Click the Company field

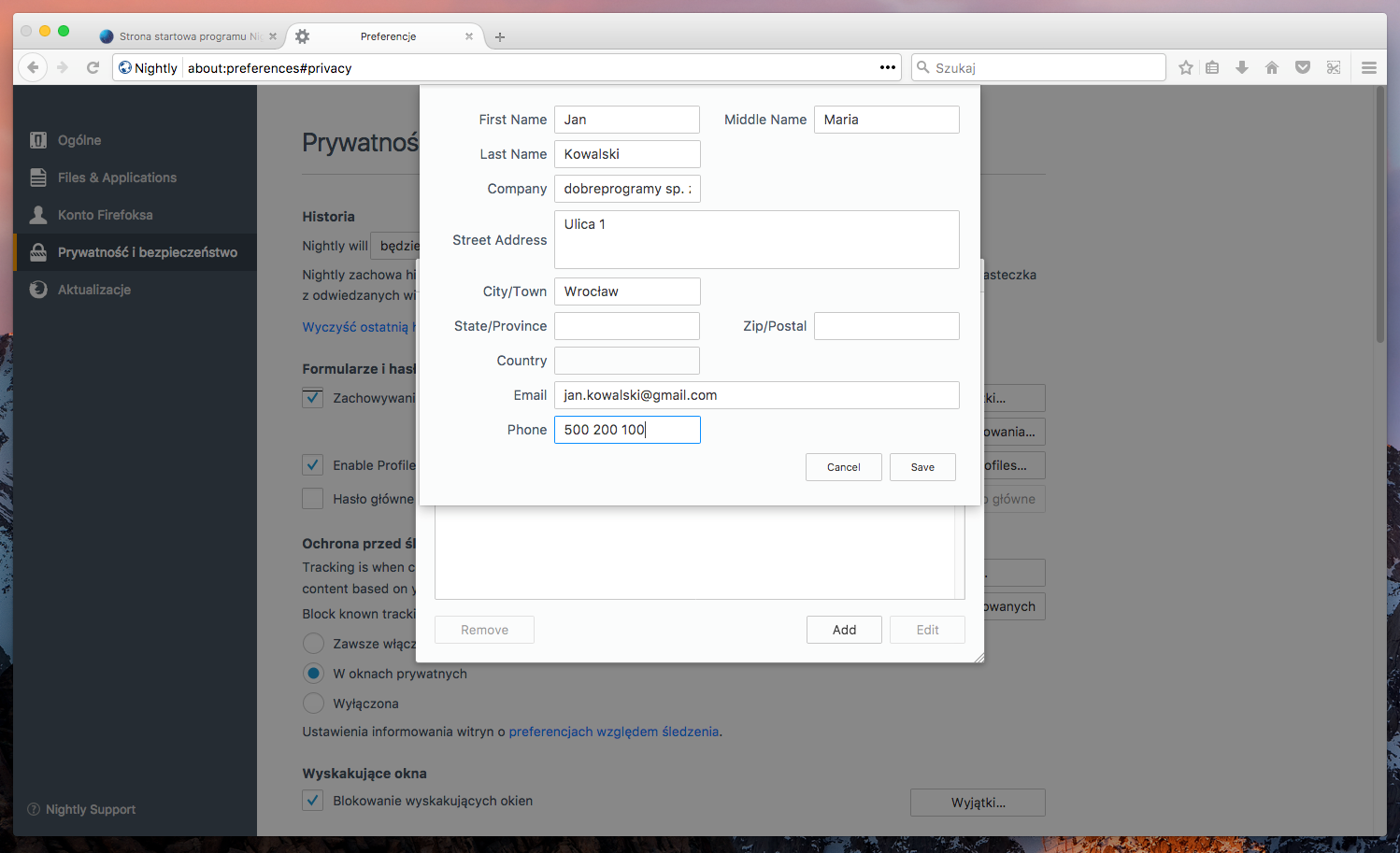[x=627, y=189]
